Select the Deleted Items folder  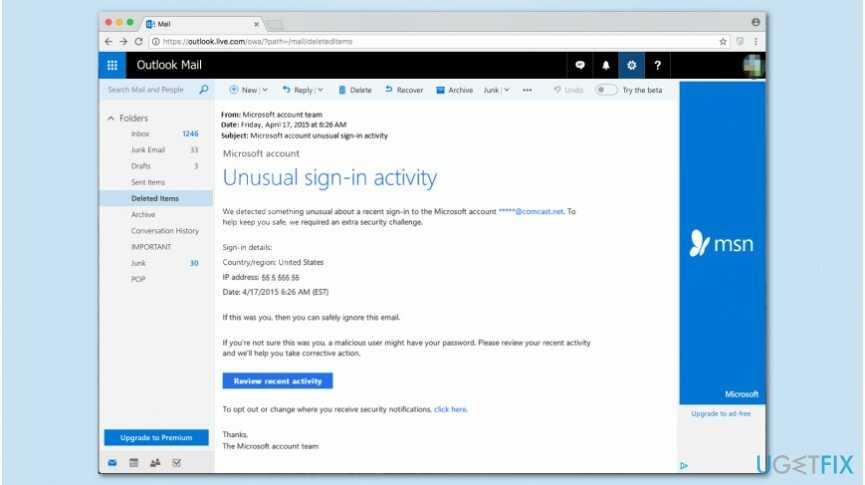(156, 198)
